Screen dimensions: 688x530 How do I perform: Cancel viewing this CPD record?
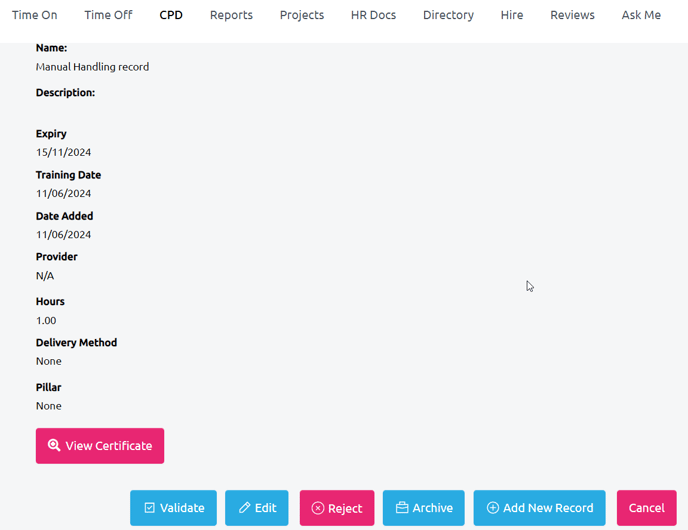(646, 508)
